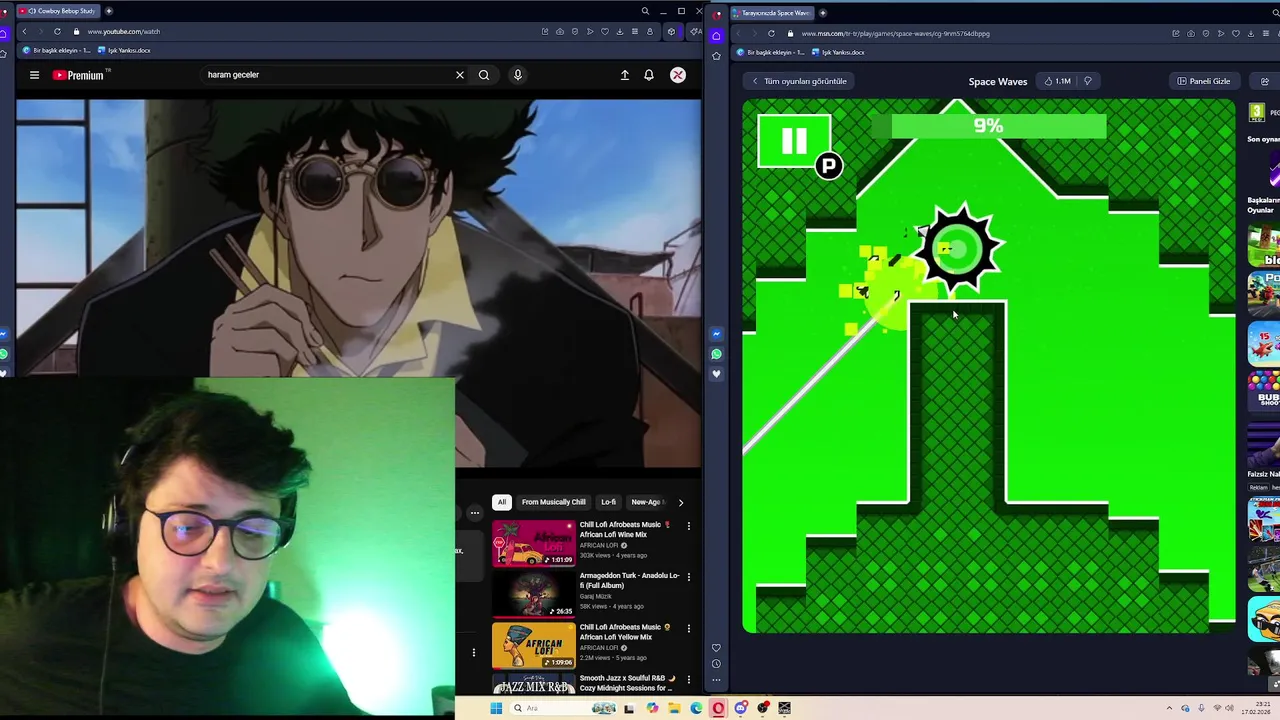This screenshot has height=720, width=1280.
Task: Open options for Armageddon Turk video
Action: (x=688, y=577)
